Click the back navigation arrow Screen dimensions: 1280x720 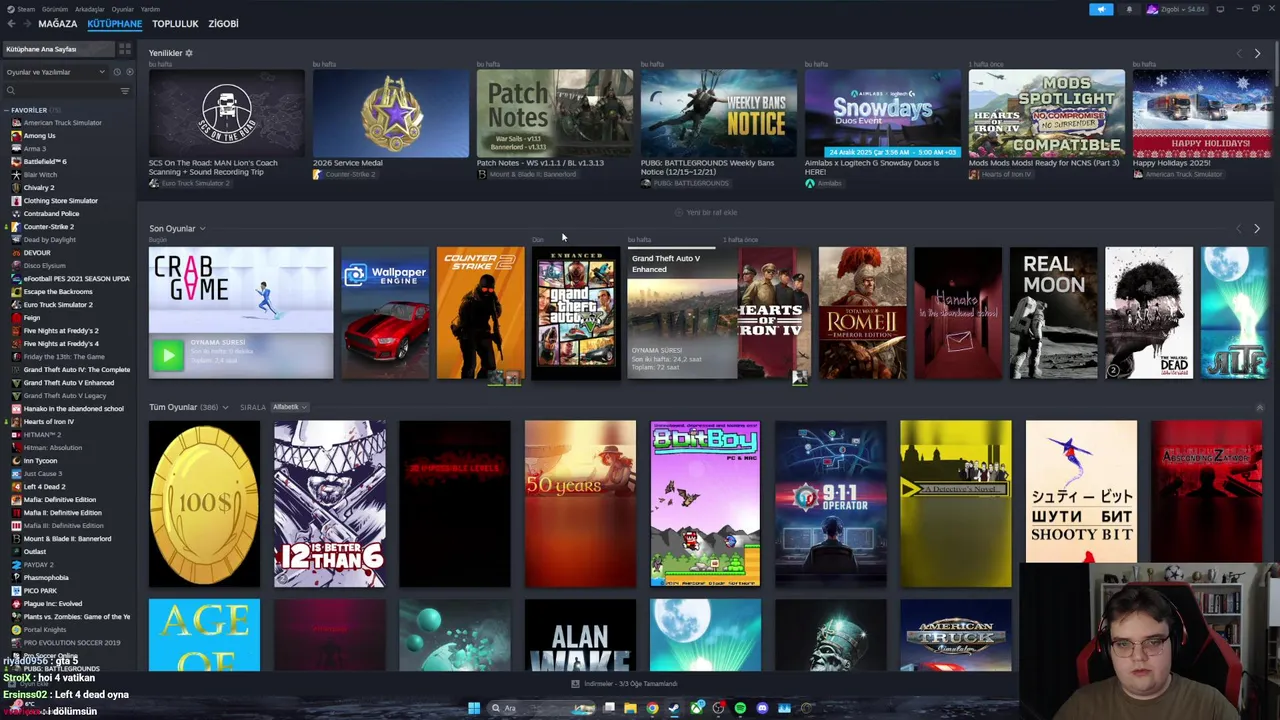pos(10,24)
